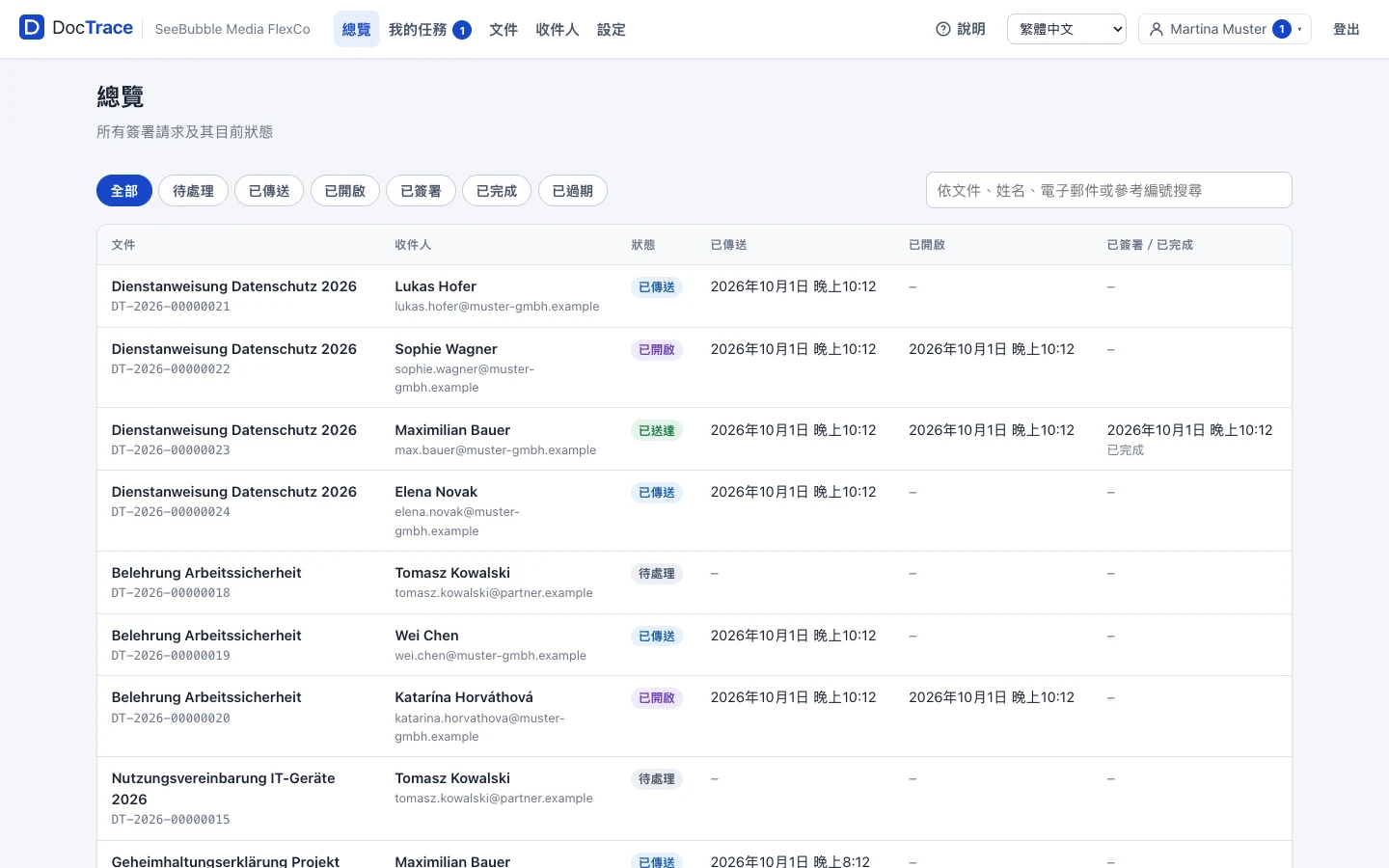Click reference number DT-2026-00000018
1389x868 pixels.
171,593
